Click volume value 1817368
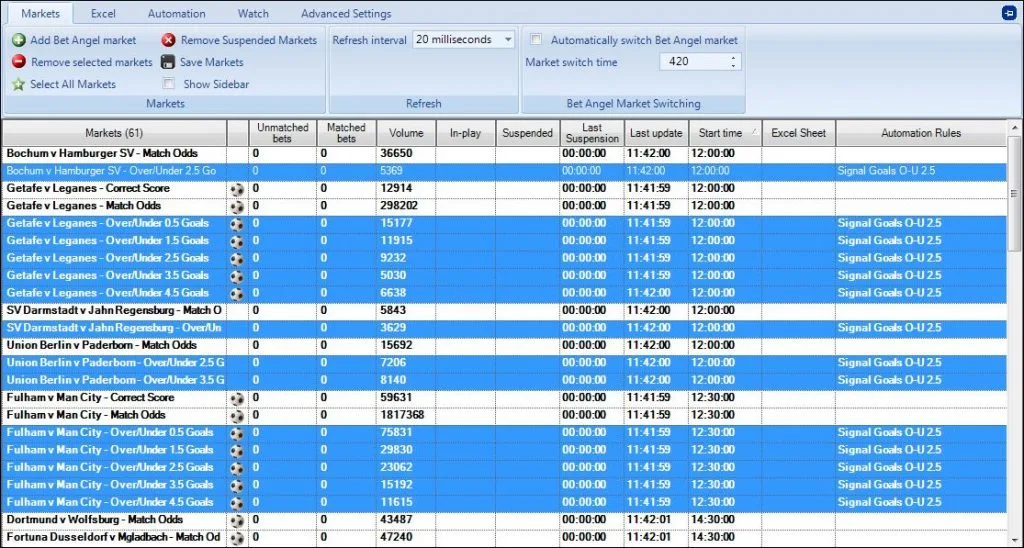 click(402, 415)
